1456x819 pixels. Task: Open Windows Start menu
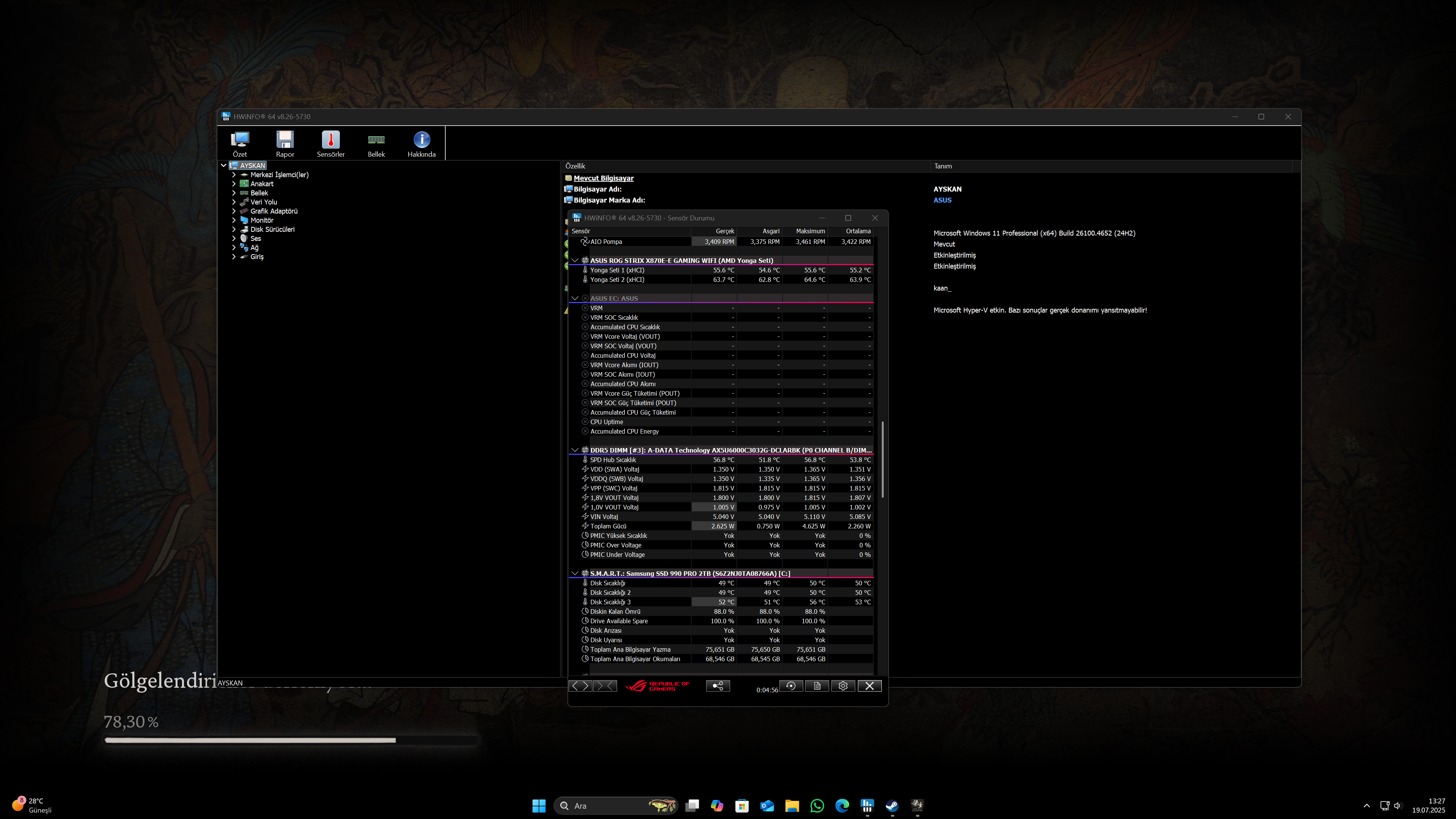539,805
